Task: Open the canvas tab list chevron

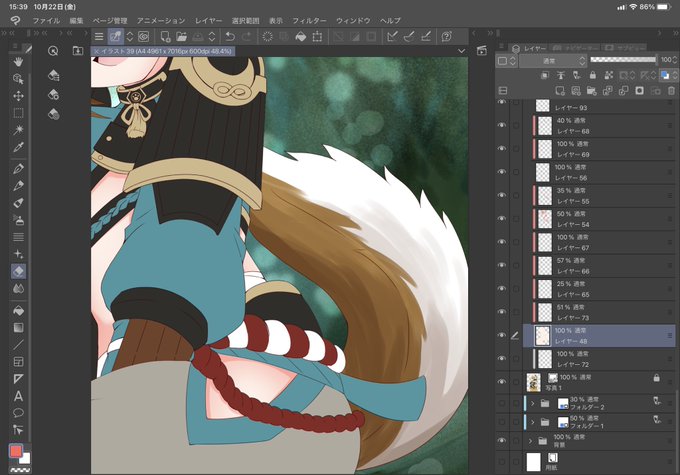Action: (x=461, y=51)
